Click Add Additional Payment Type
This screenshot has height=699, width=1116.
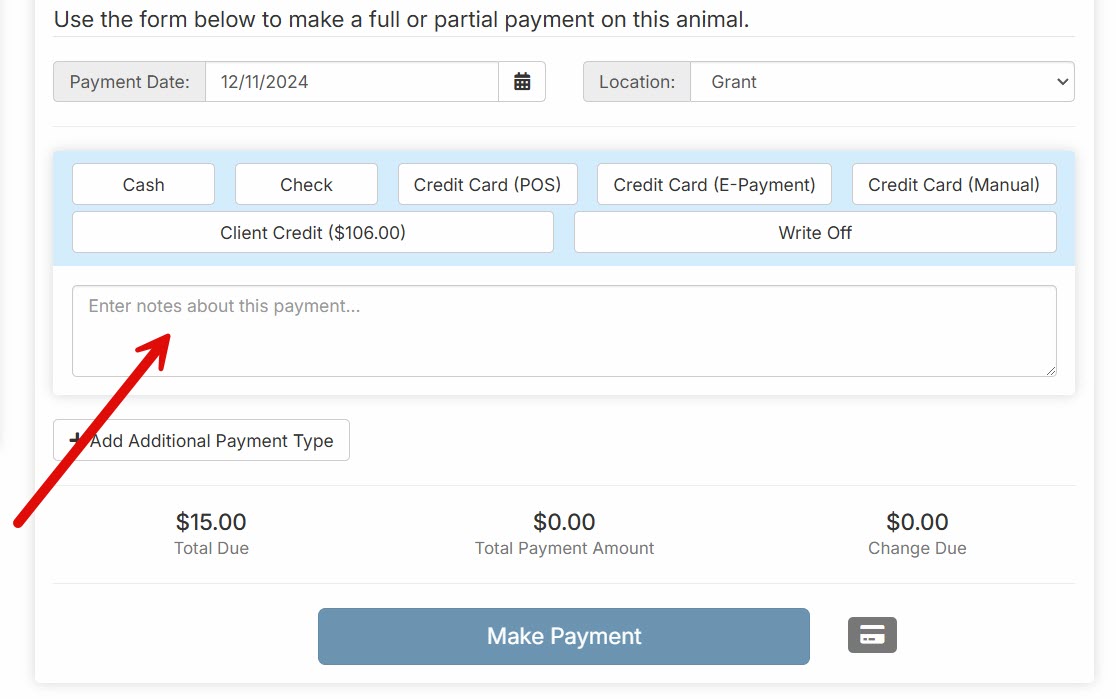coord(201,441)
